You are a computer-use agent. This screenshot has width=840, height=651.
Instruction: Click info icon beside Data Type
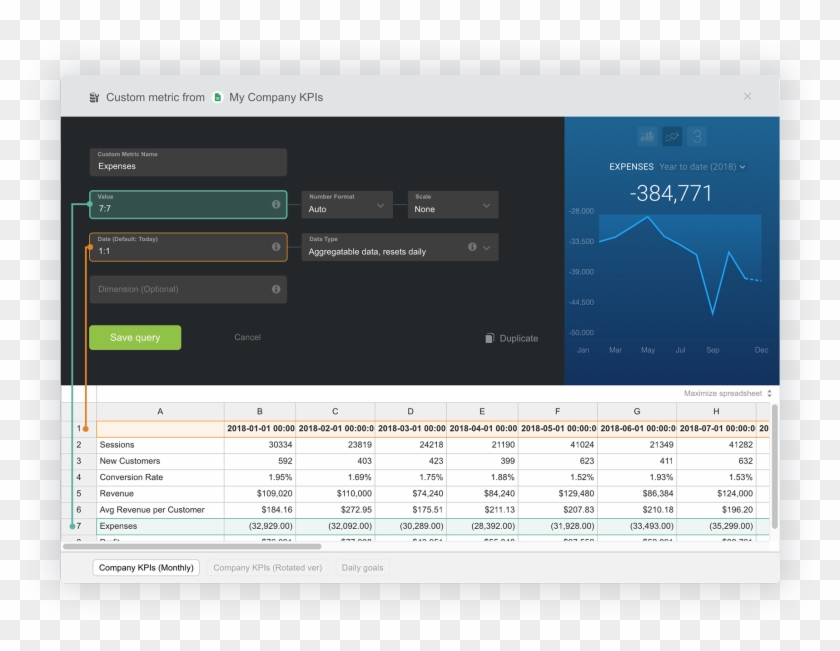[472, 247]
